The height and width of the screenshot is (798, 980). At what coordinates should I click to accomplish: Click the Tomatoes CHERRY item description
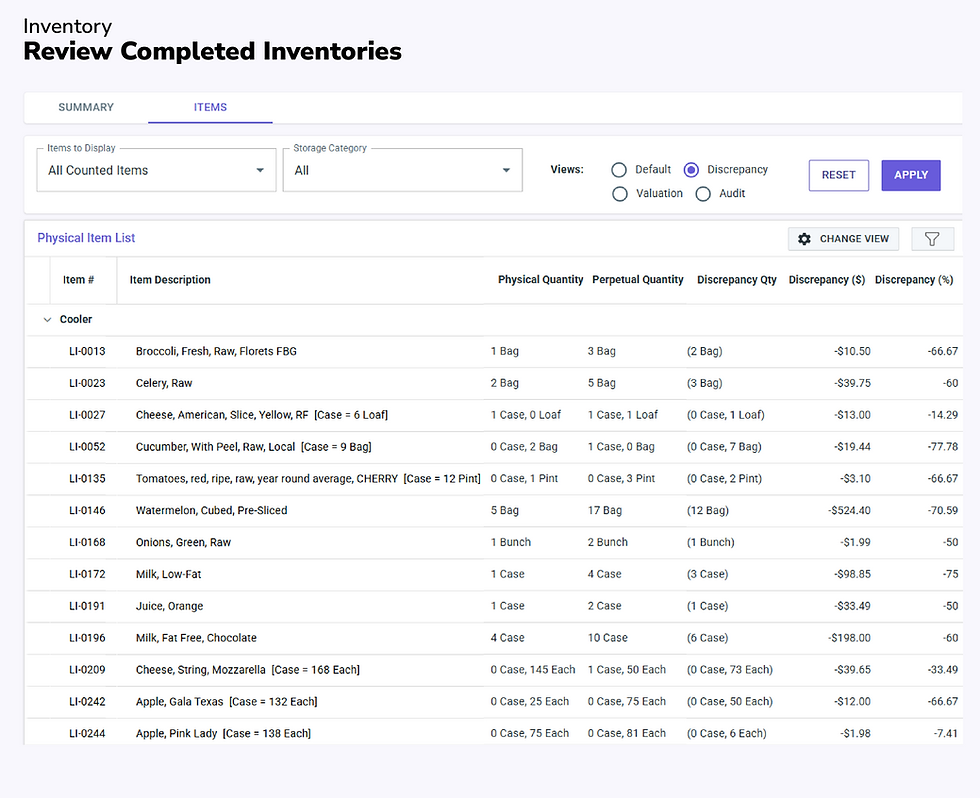(x=308, y=479)
